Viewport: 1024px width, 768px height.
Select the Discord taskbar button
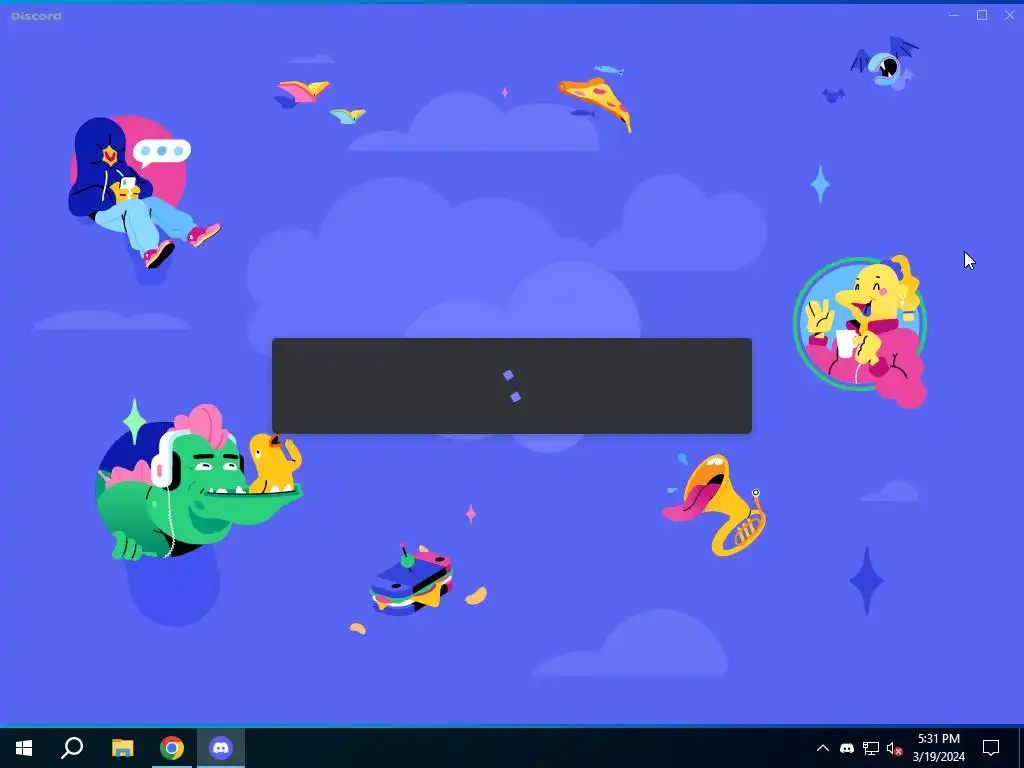coord(221,748)
